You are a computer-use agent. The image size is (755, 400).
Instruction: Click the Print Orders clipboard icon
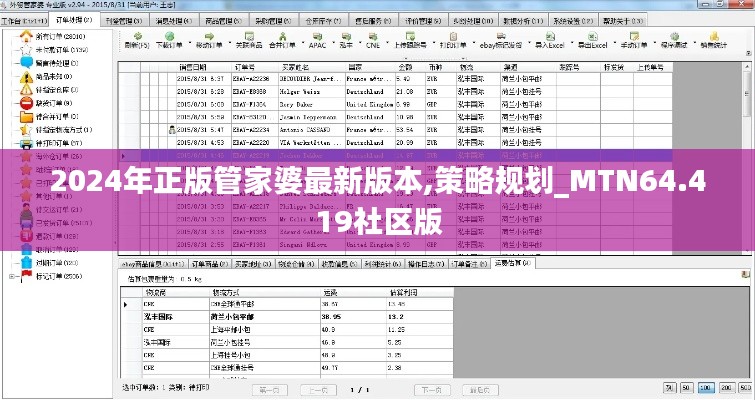click(x=453, y=36)
